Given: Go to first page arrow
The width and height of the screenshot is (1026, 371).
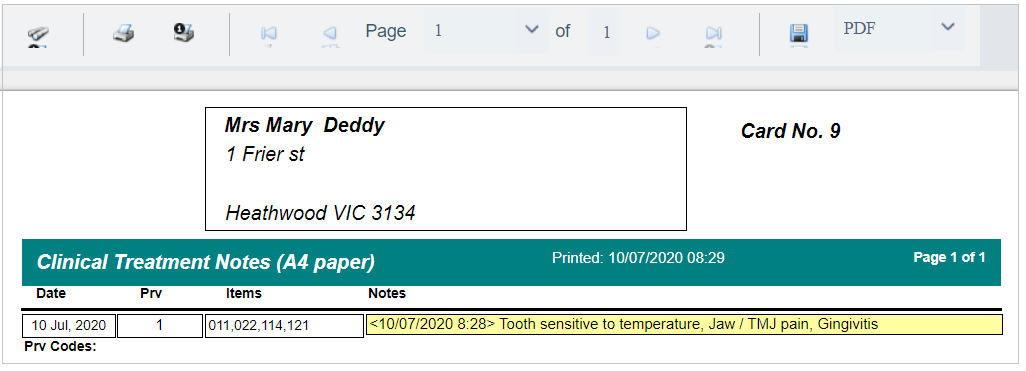Looking at the screenshot, I should (x=268, y=34).
